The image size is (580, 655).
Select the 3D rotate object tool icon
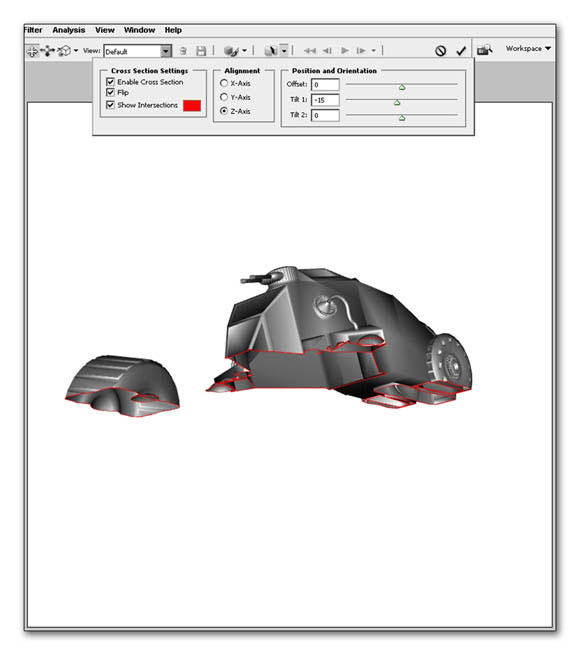pyautogui.click(x=32, y=51)
